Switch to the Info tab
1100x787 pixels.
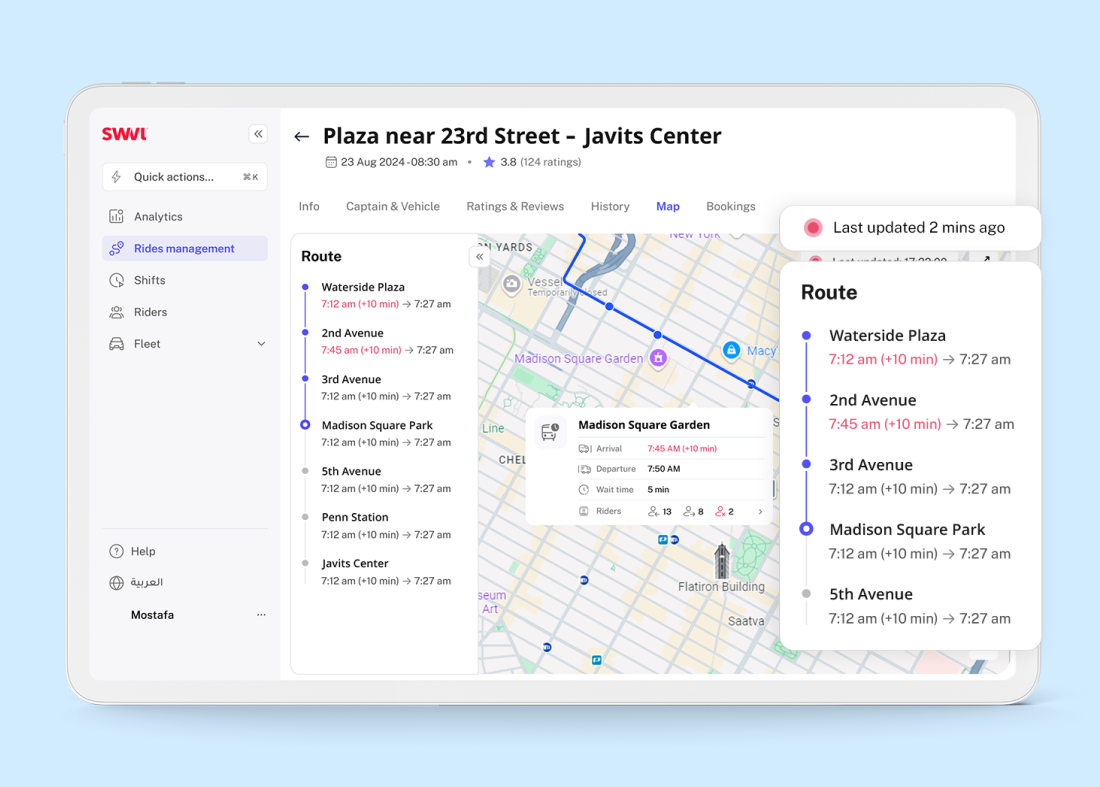click(309, 206)
